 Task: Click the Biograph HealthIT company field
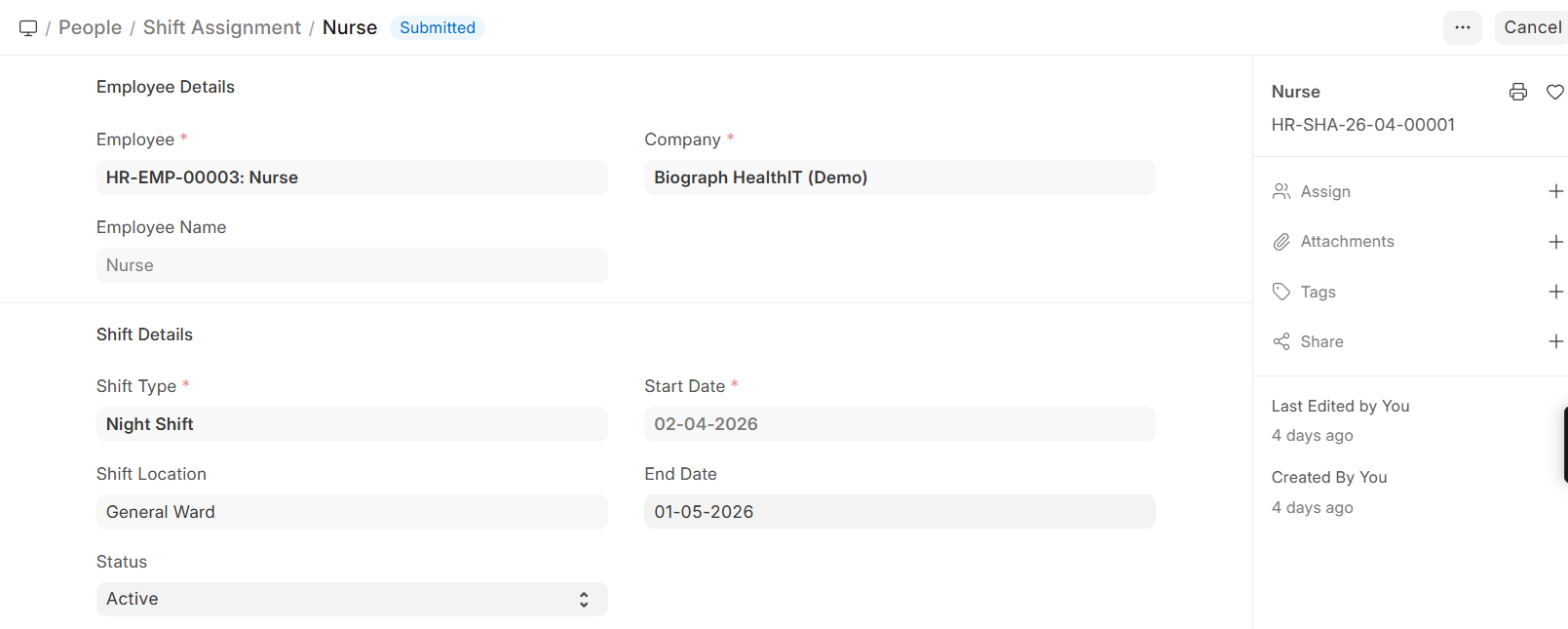click(899, 177)
